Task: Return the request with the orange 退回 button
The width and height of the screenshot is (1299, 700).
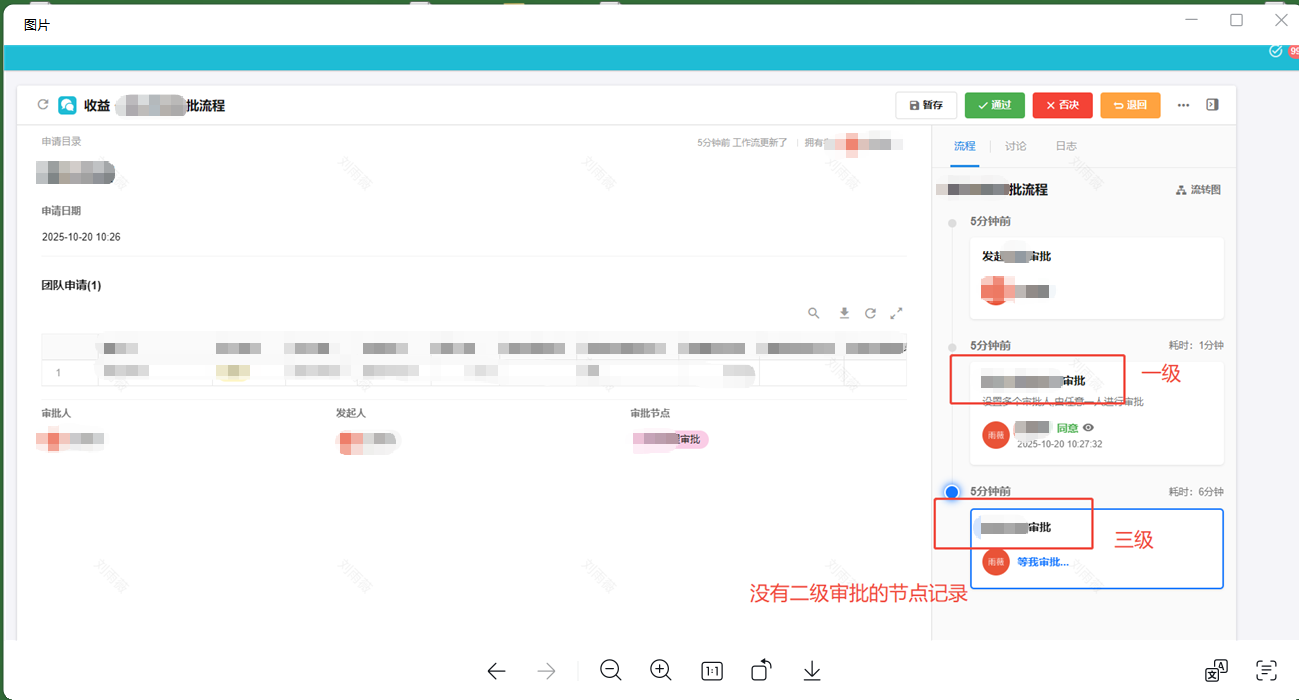Action: [x=1130, y=105]
